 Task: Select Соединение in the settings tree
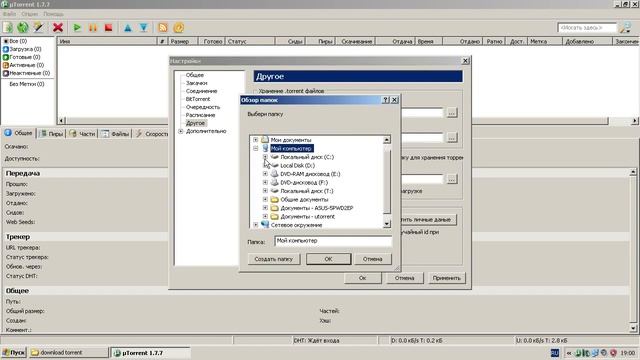pos(201,91)
